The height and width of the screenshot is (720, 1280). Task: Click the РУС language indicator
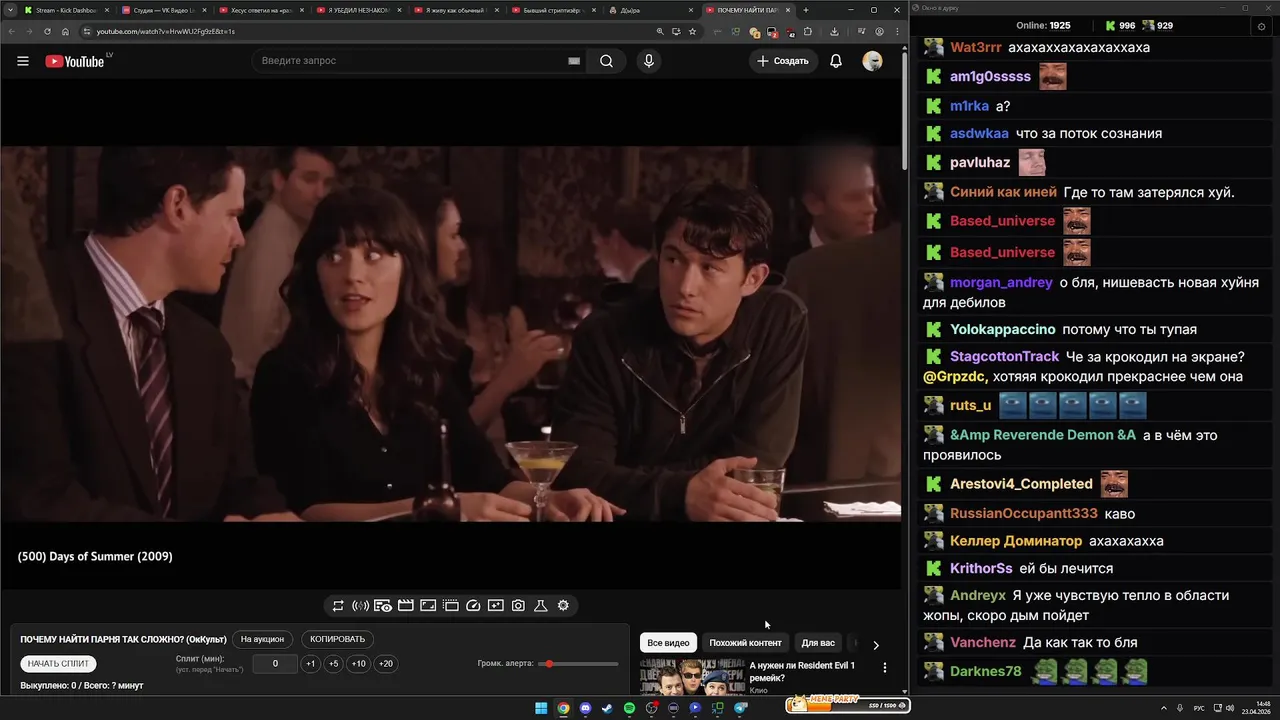(1199, 708)
